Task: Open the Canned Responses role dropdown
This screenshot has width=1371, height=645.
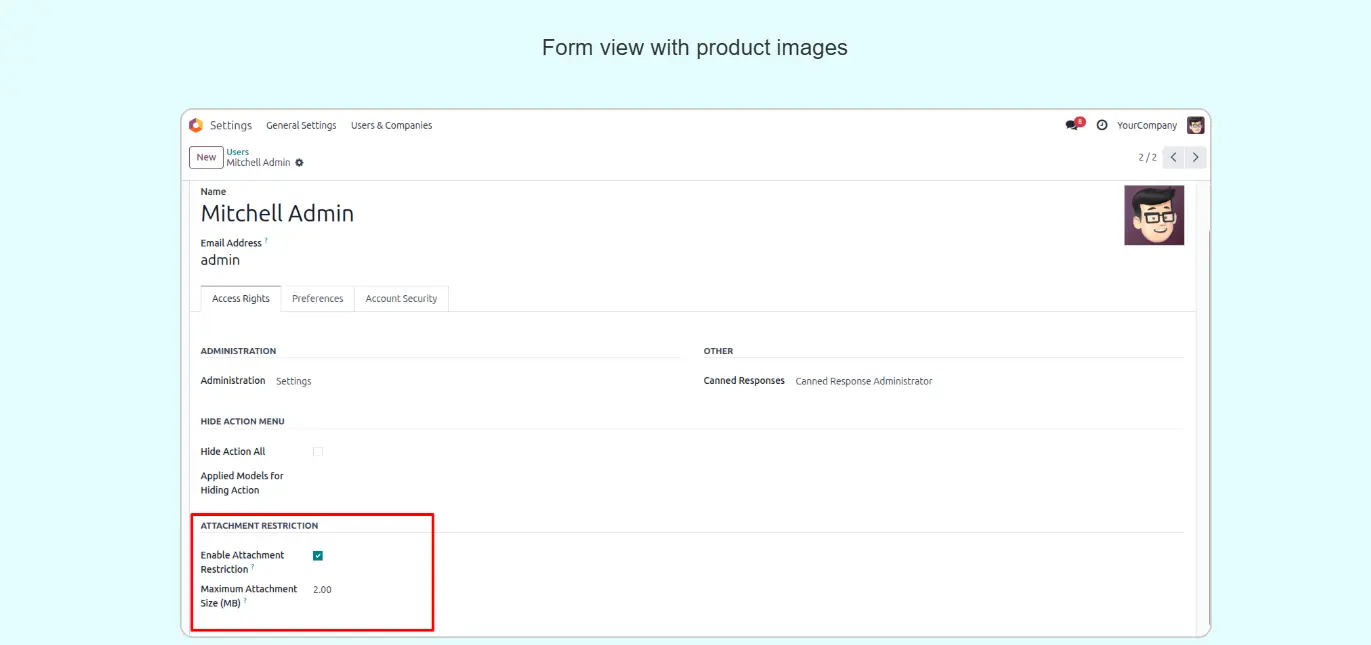Action: click(863, 381)
